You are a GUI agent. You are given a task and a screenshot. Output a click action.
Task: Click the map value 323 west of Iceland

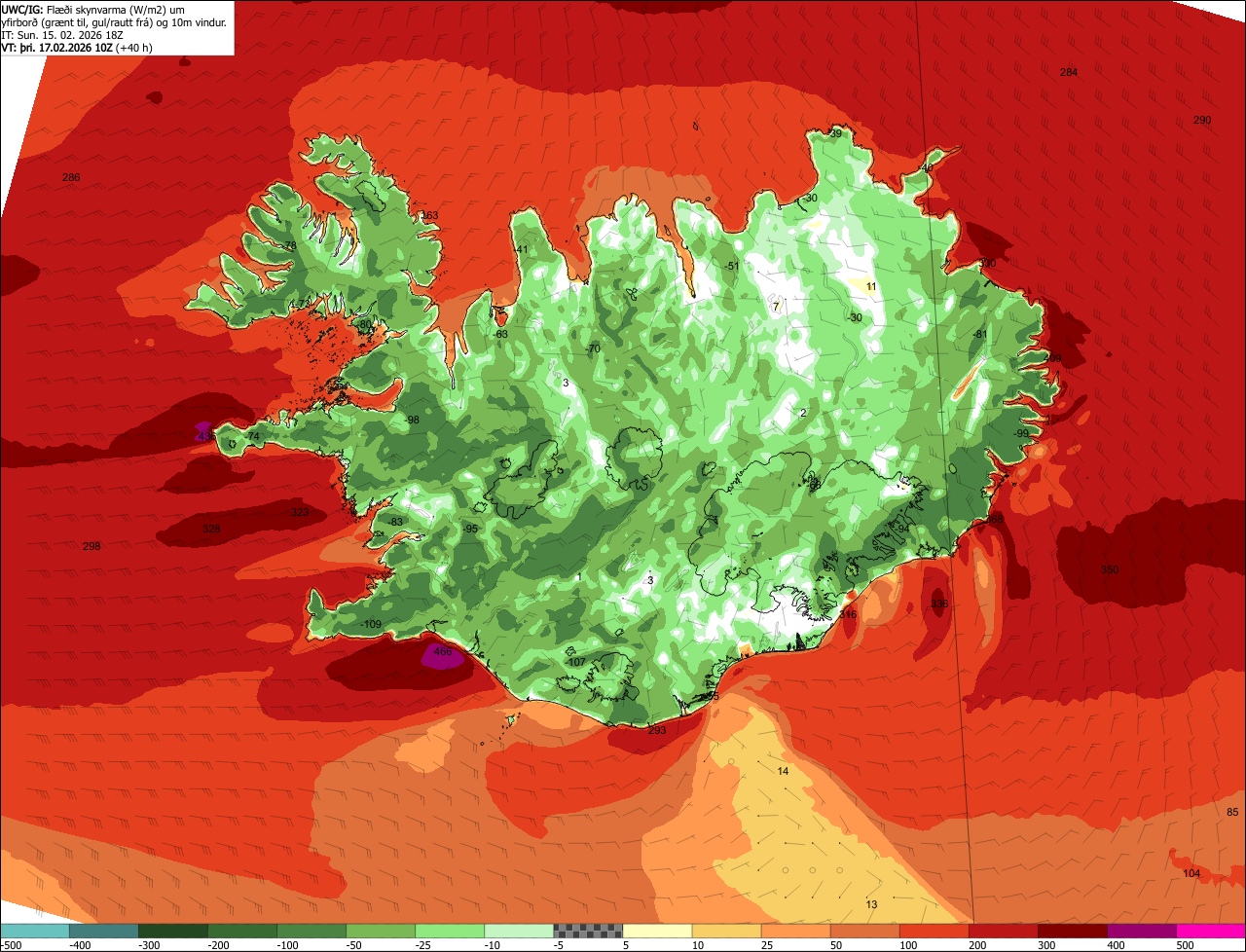click(300, 512)
